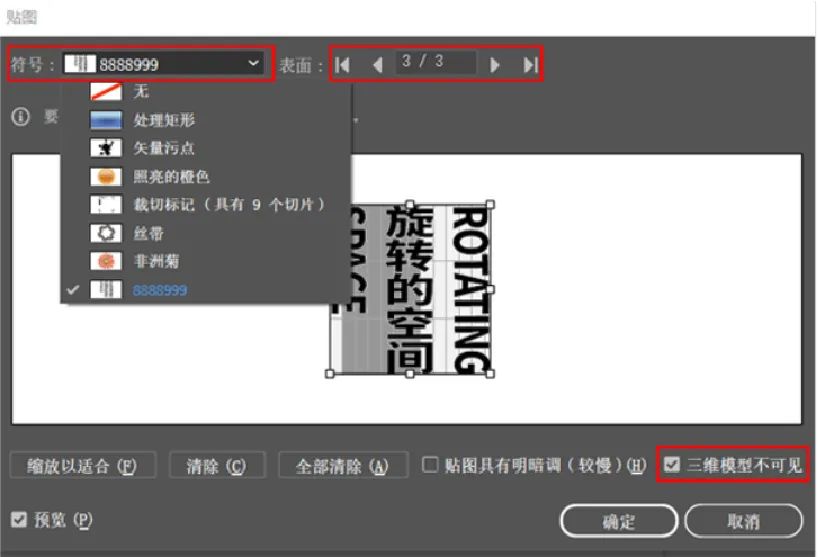Toggle the 预览 preview checkbox

[19, 519]
